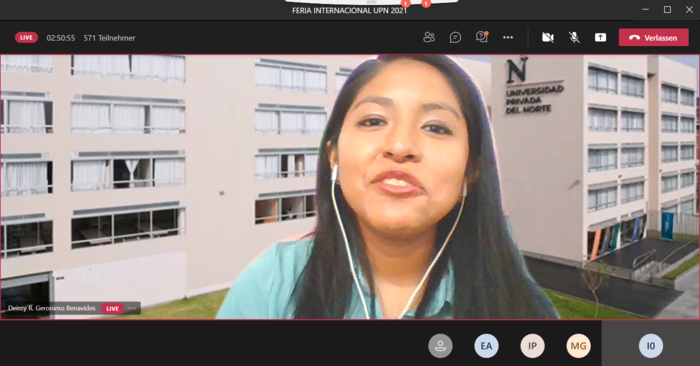This screenshot has width=700, height=366.
Task: Toggle the muted microphone icon
Action: pyautogui.click(x=574, y=37)
